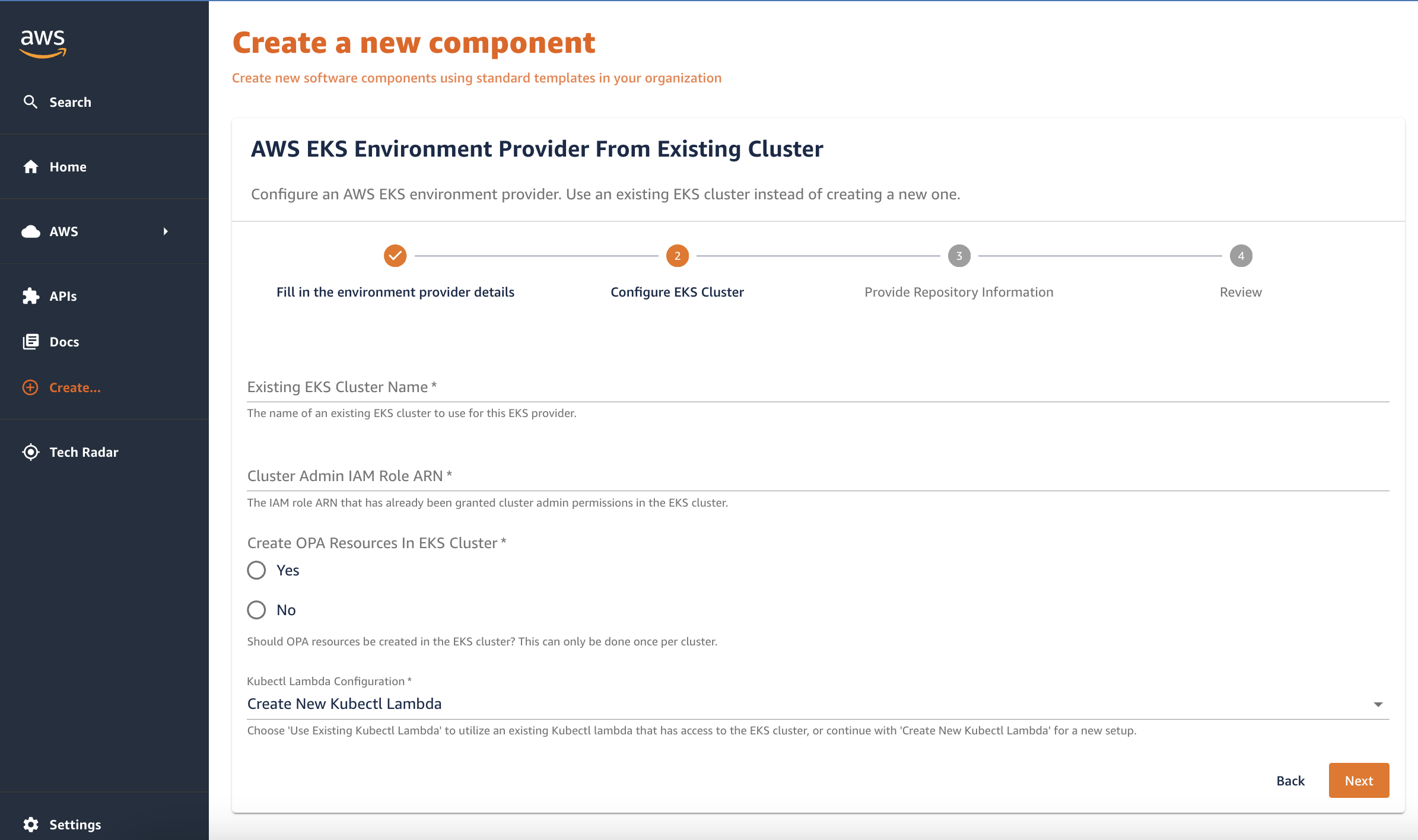Click the EKS cluster name helper text
This screenshot has width=1418, height=840.
412,413
